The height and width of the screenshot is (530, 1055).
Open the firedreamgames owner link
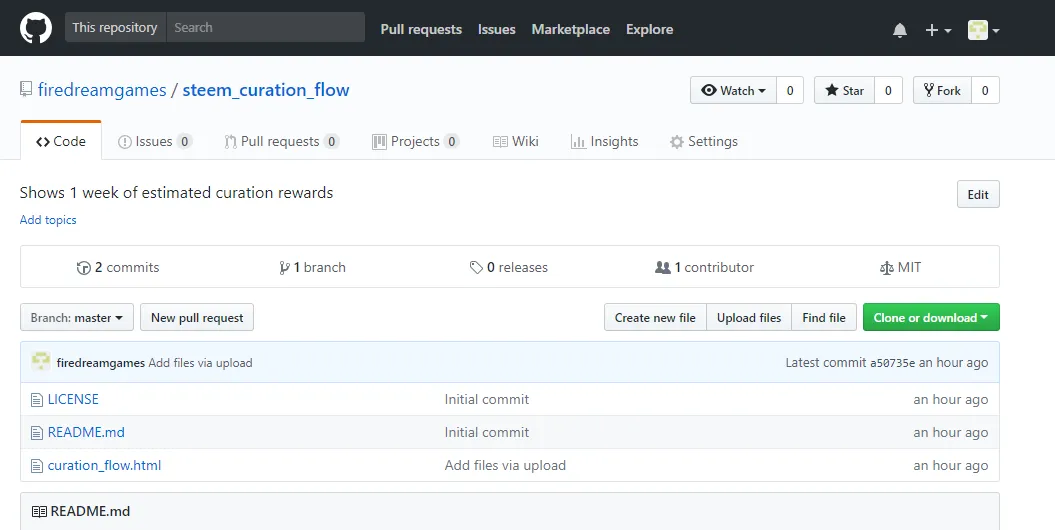pos(102,89)
